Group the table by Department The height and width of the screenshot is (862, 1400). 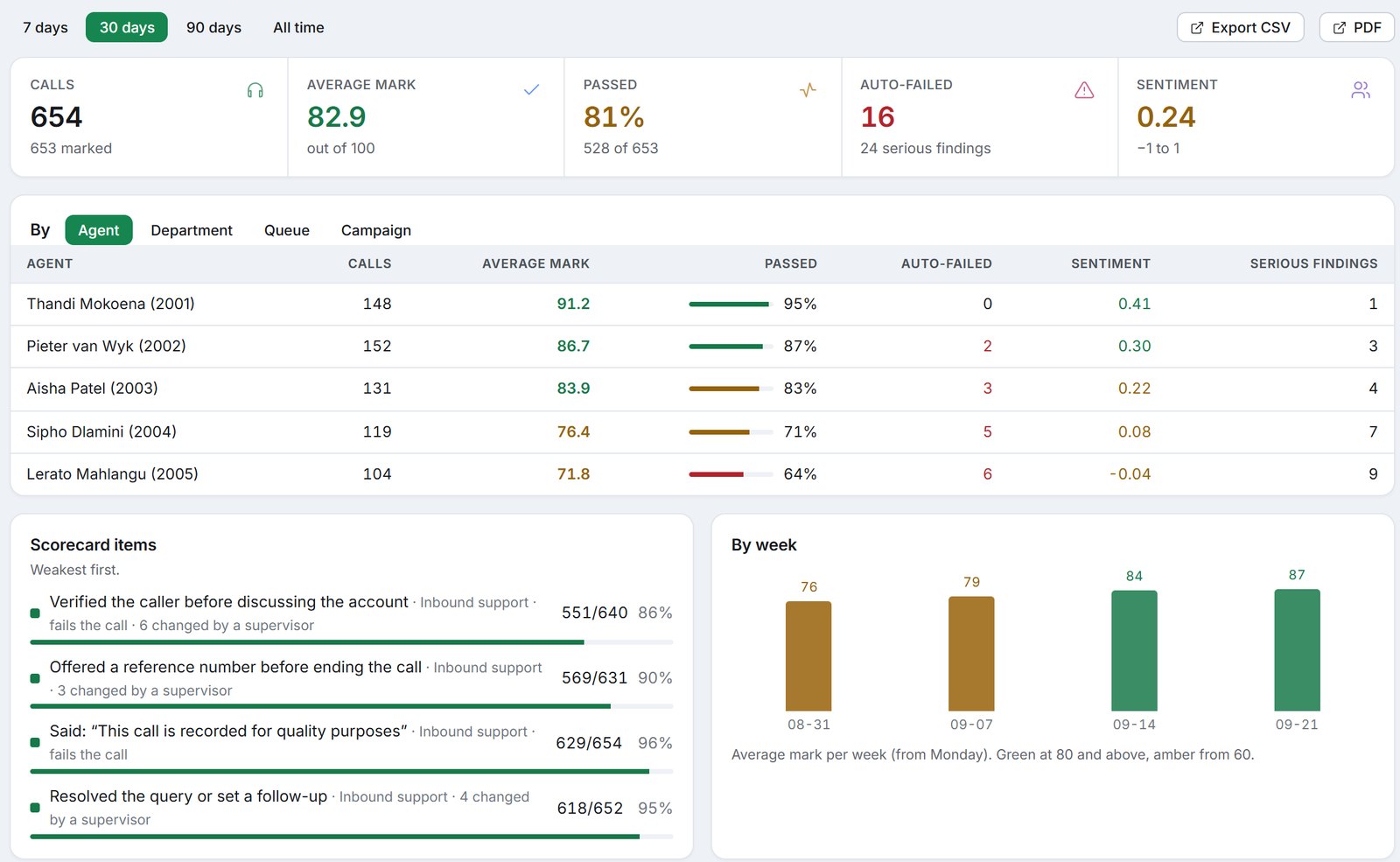click(192, 230)
